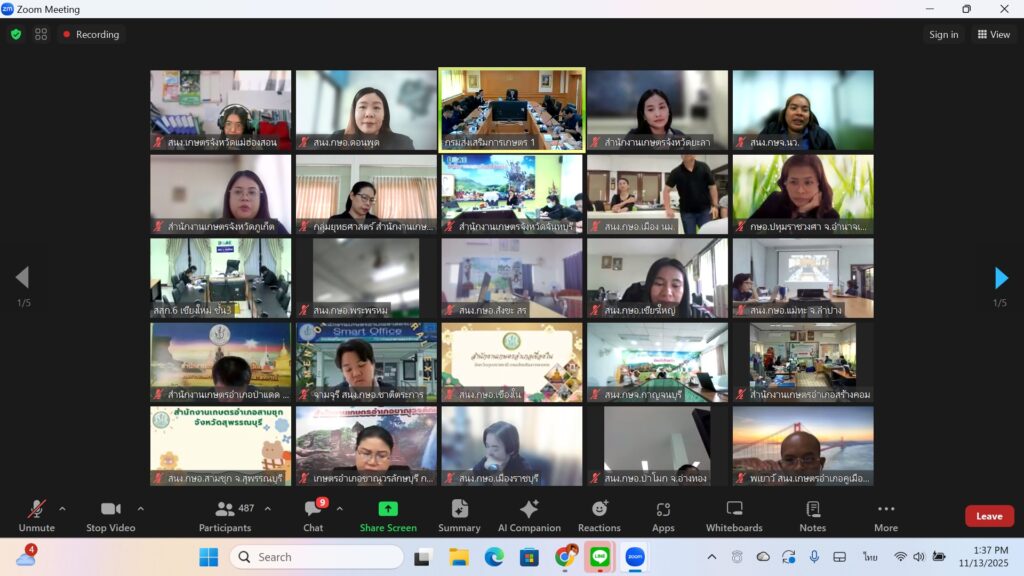Click the green encryption shield icon
1024x576 pixels.
pos(16,34)
